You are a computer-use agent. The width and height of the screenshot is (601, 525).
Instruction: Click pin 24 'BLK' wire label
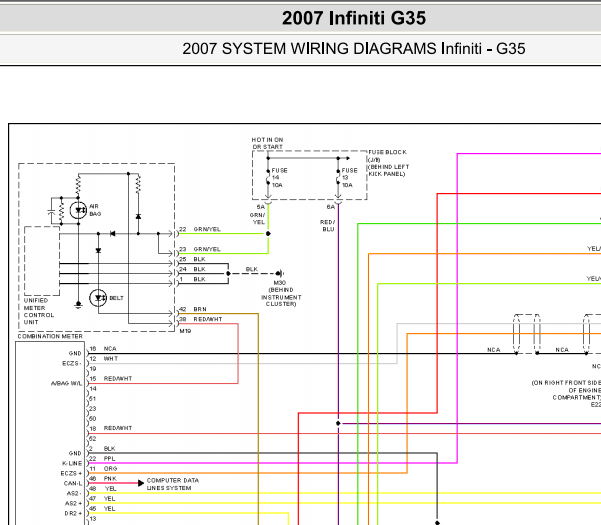[199, 269]
